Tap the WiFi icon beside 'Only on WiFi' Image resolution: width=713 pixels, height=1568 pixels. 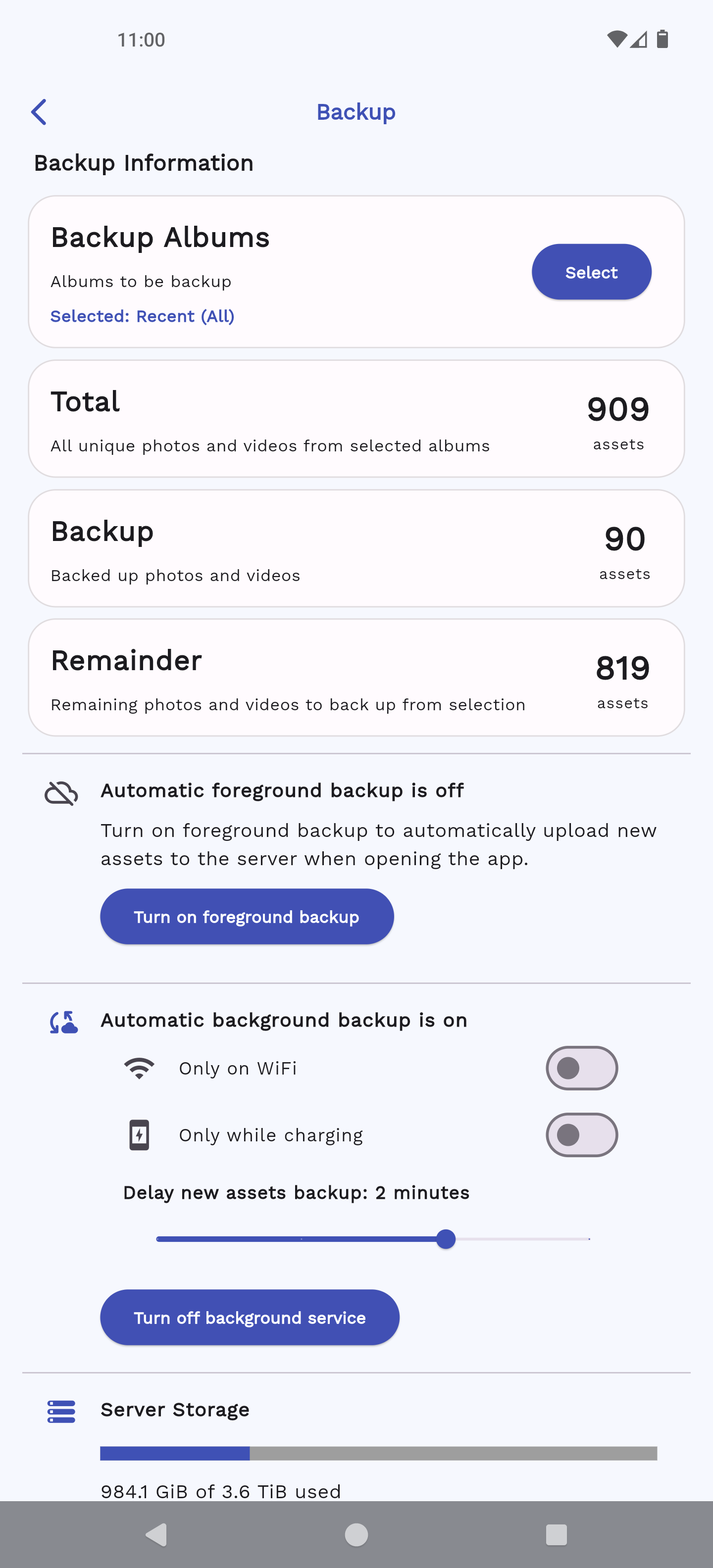140,1068
